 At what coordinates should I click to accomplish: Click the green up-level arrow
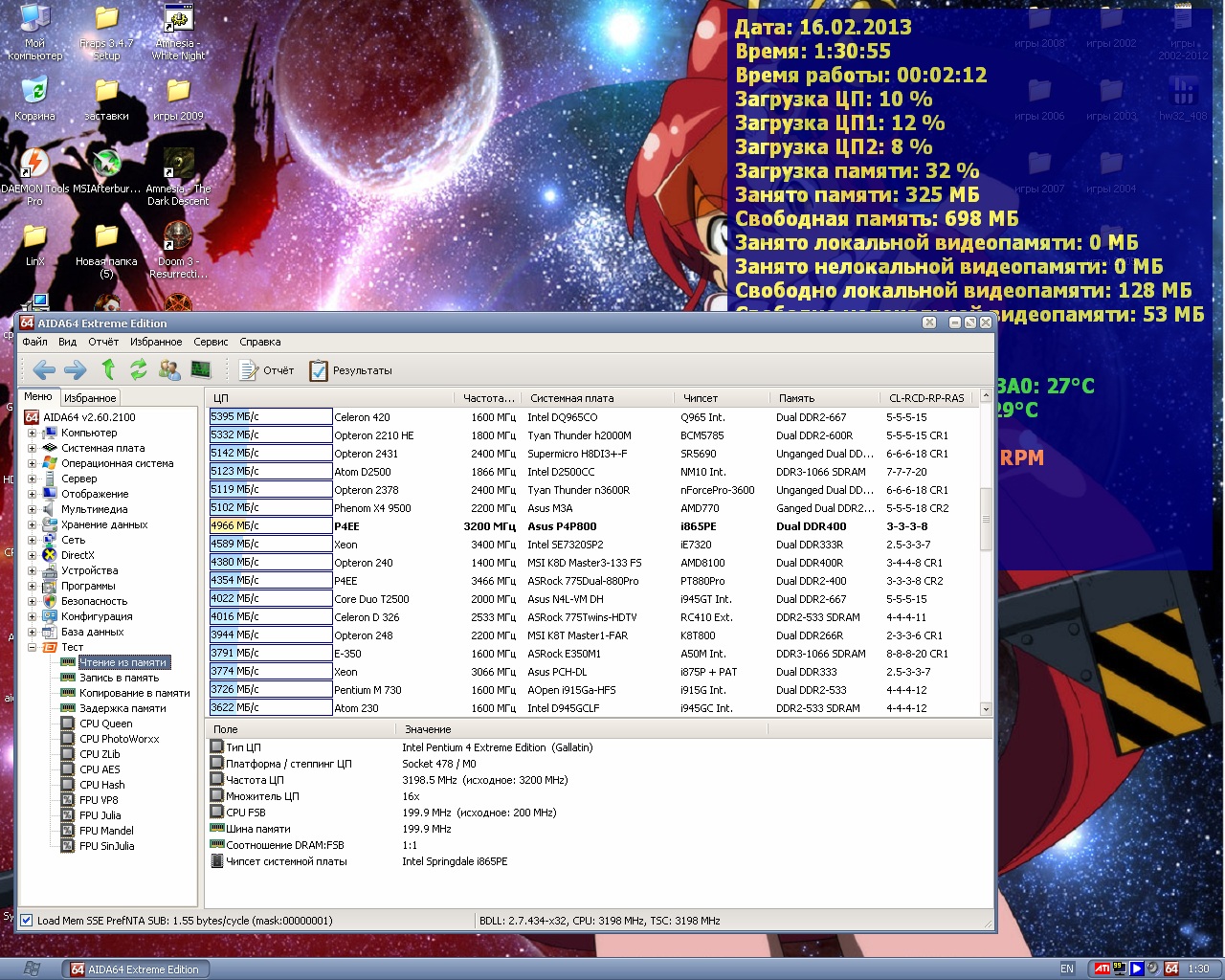pyautogui.click(x=108, y=369)
